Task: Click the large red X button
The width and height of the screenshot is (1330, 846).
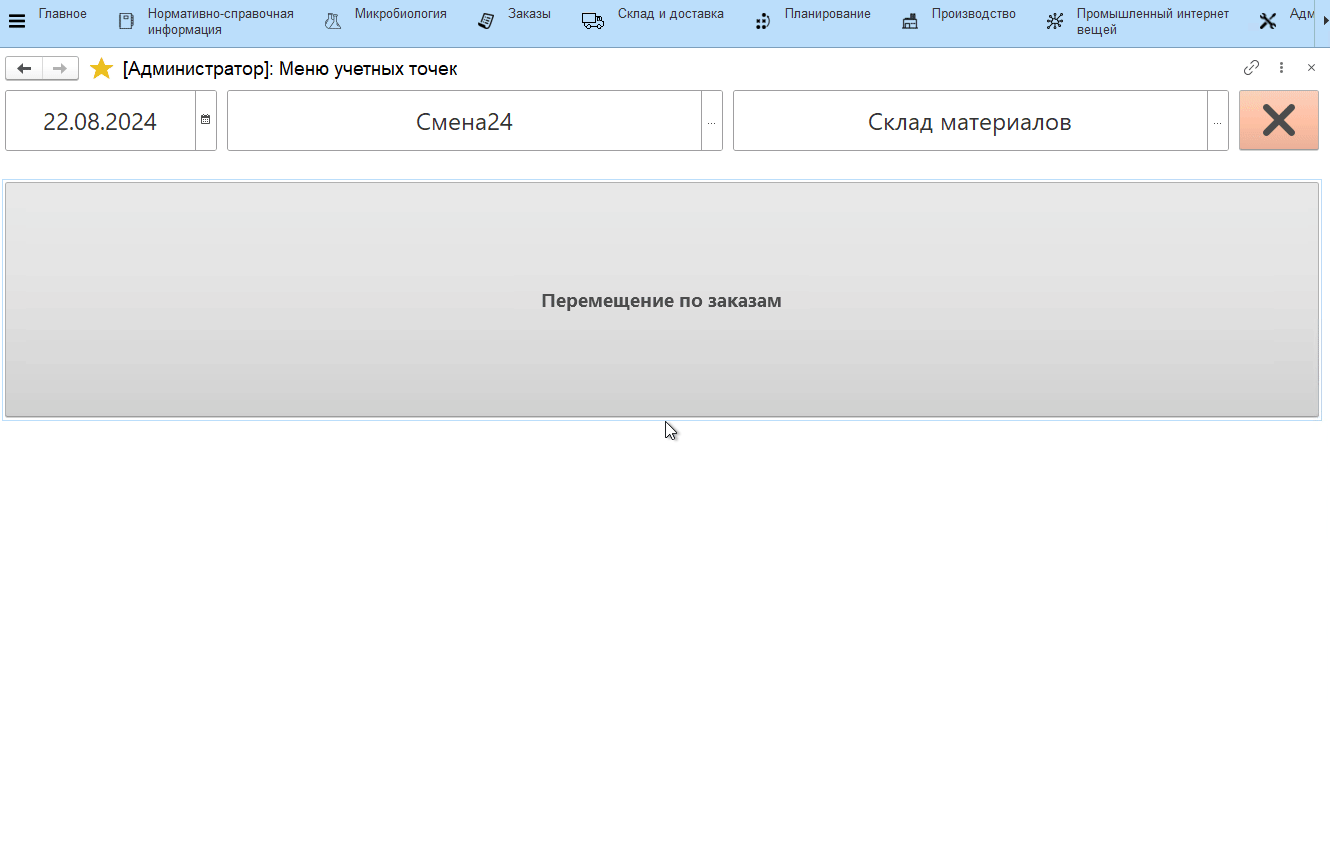Action: coord(1278,121)
